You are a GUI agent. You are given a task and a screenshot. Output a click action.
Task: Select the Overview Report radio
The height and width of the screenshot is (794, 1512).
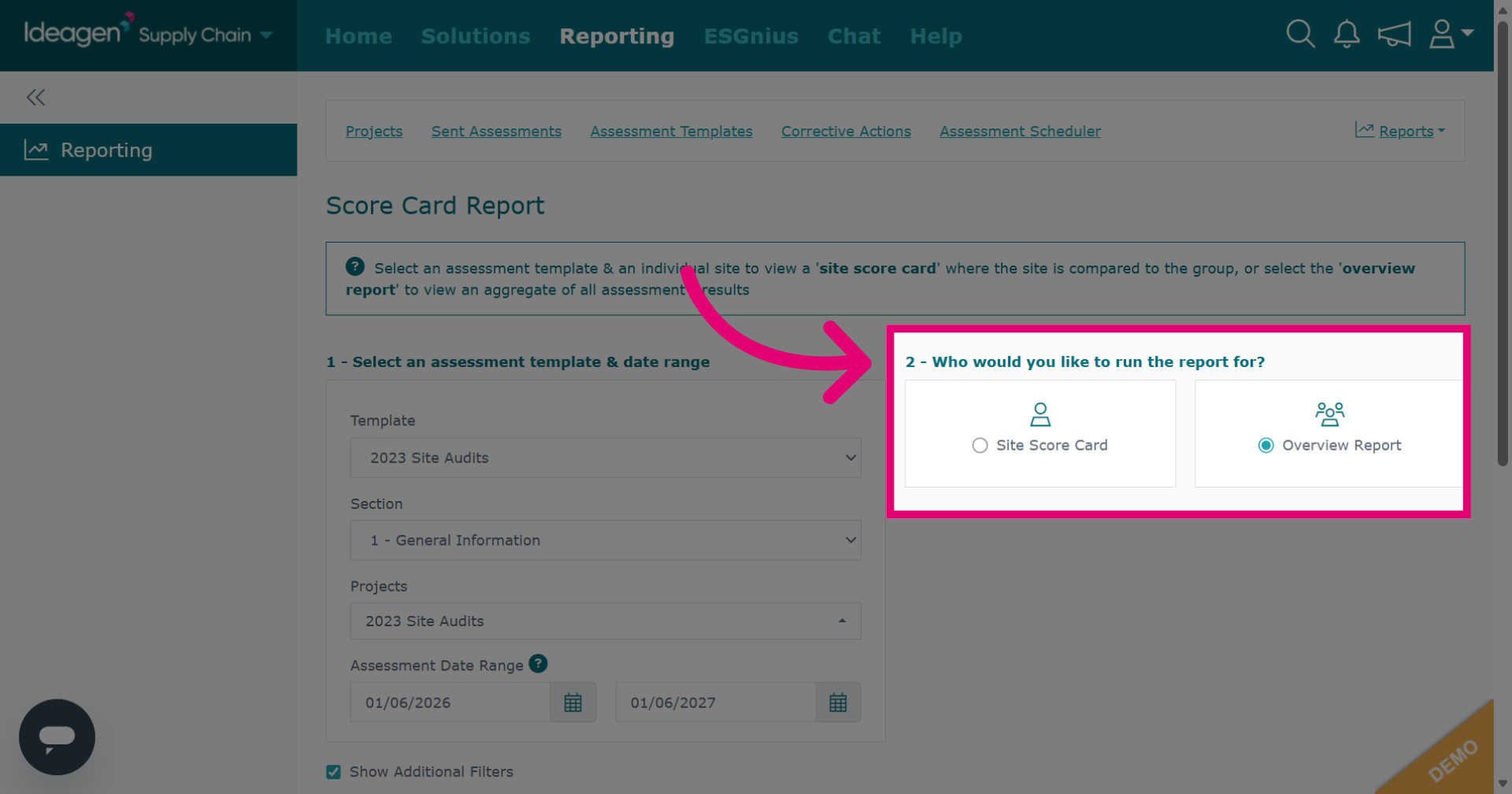click(x=1266, y=446)
